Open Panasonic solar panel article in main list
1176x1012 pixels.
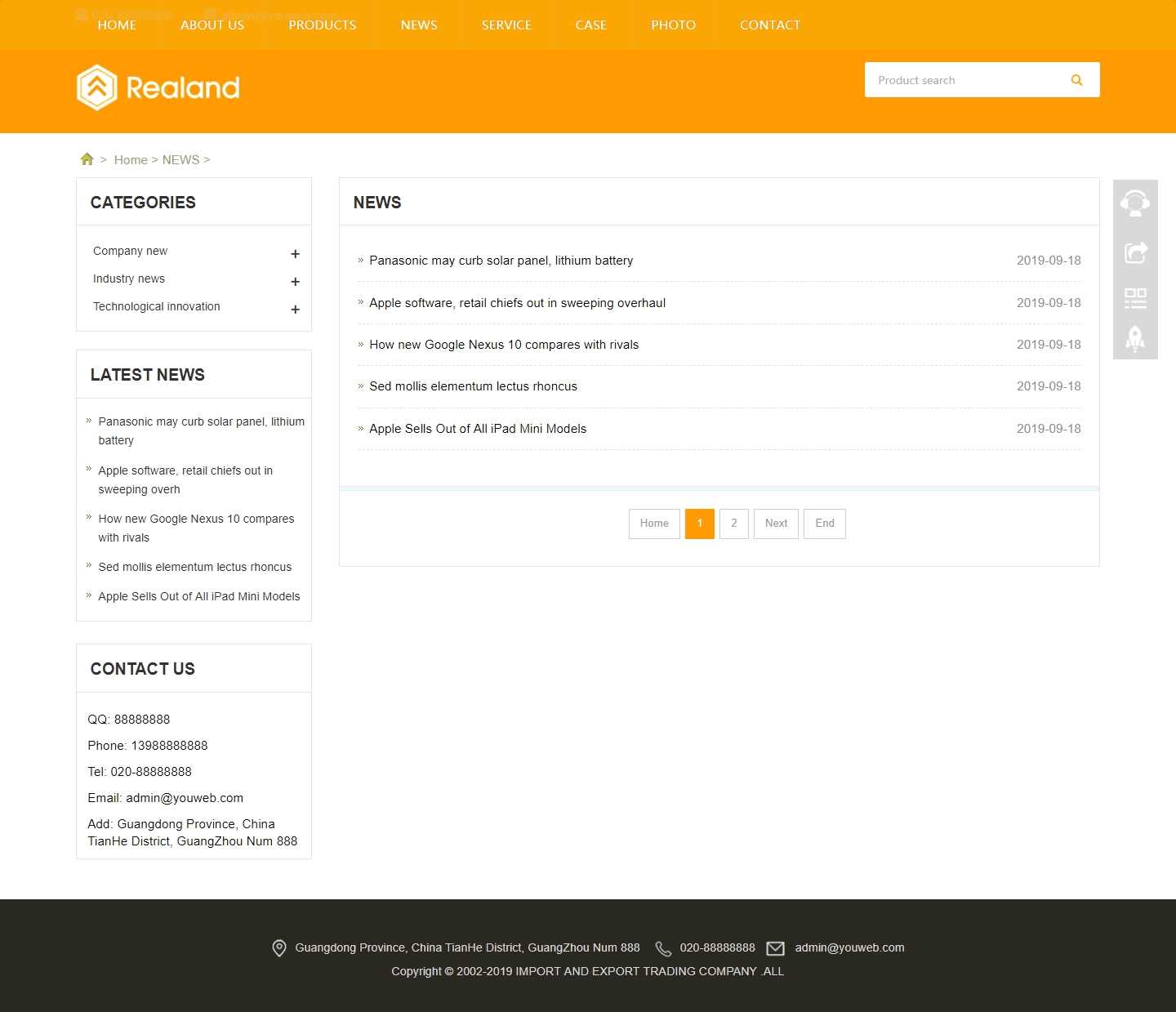[501, 261]
